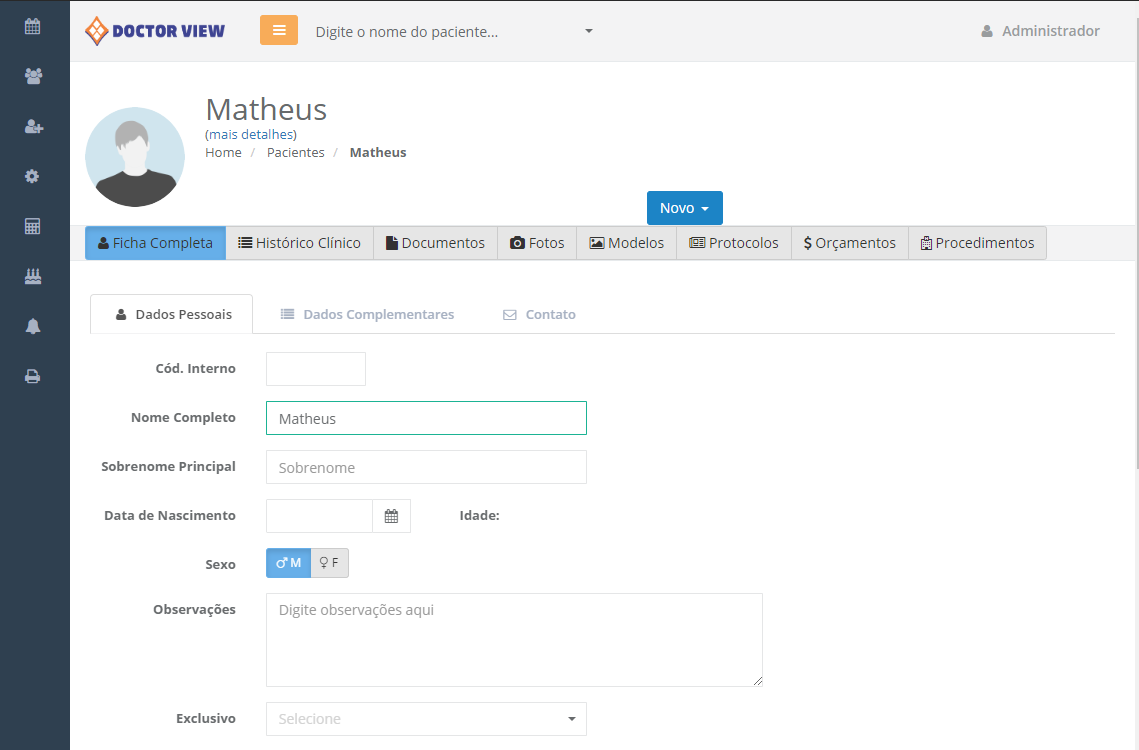
Task: Click the printer icon in sidebar
Action: pos(33,376)
